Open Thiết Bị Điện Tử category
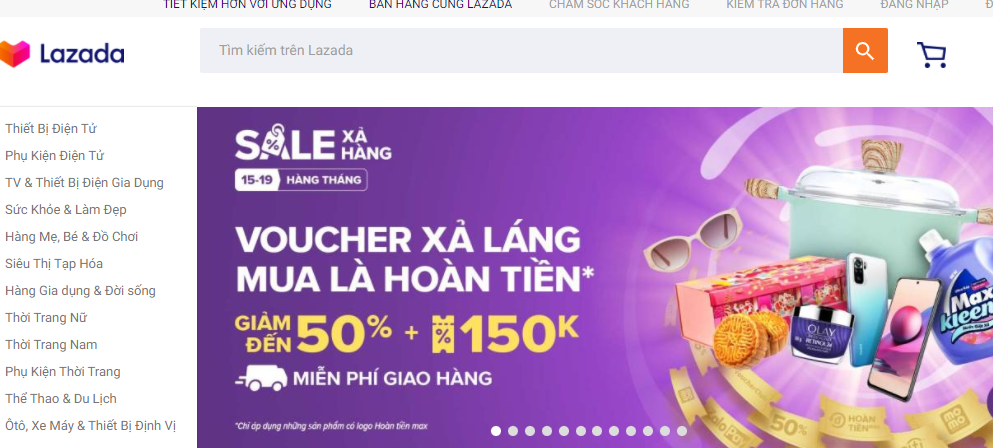993x448 pixels. (x=51, y=129)
